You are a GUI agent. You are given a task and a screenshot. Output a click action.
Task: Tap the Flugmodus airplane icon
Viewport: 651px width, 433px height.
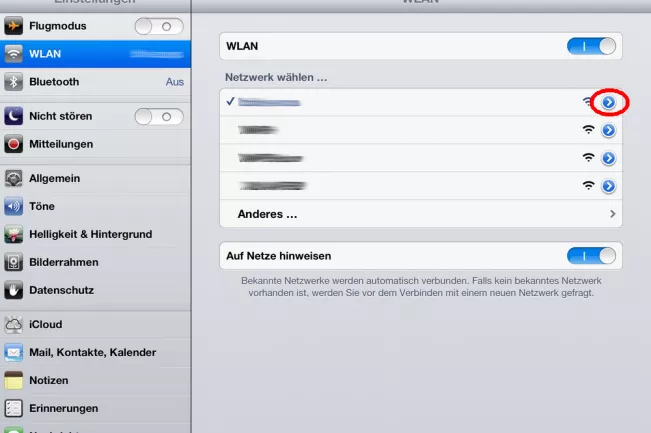click(x=13, y=26)
